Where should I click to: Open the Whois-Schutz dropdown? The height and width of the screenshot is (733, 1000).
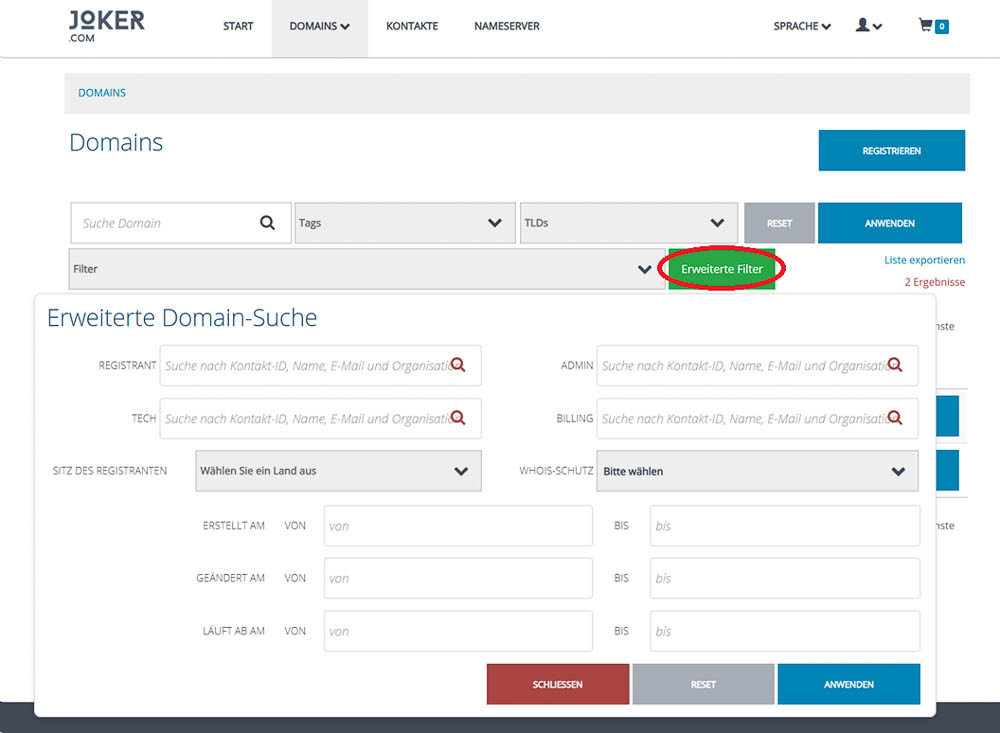(x=757, y=471)
